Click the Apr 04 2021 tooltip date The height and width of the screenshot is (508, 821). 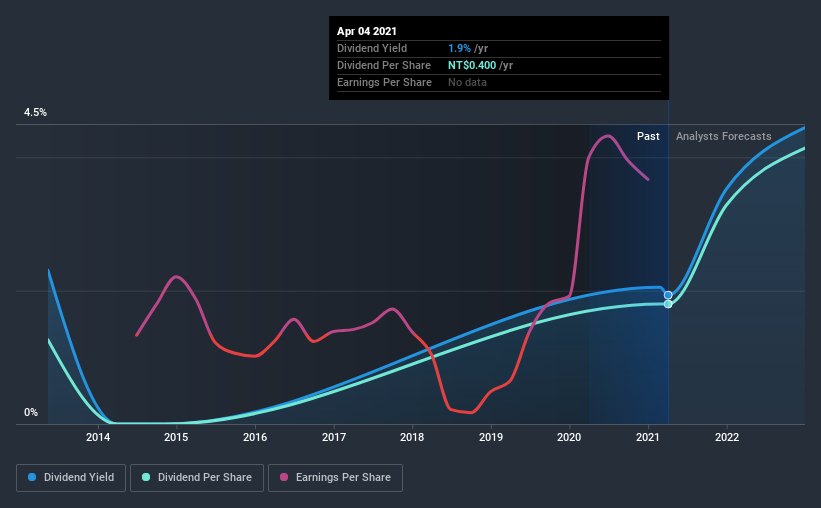coord(367,31)
